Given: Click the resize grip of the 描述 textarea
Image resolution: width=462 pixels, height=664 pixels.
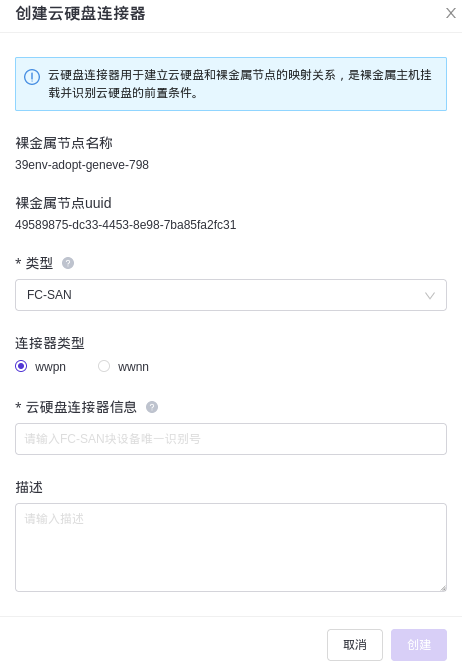Looking at the screenshot, I should (443, 588).
